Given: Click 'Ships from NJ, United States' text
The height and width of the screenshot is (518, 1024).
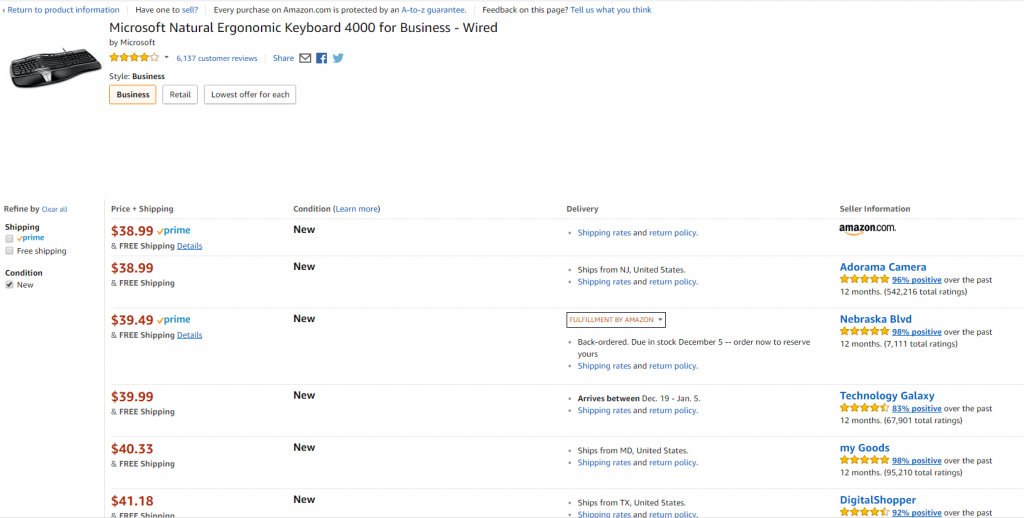Looking at the screenshot, I should click(x=632, y=269).
